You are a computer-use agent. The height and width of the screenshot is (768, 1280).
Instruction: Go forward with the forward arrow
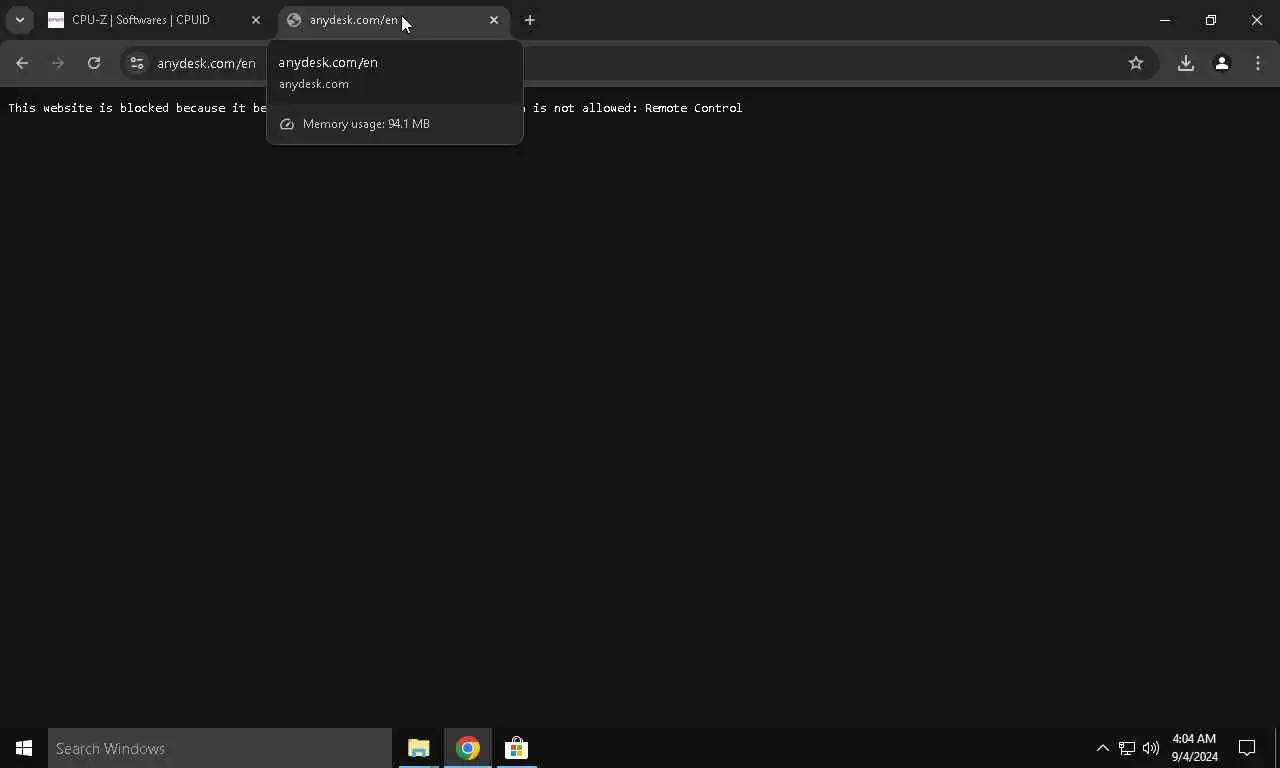click(58, 63)
